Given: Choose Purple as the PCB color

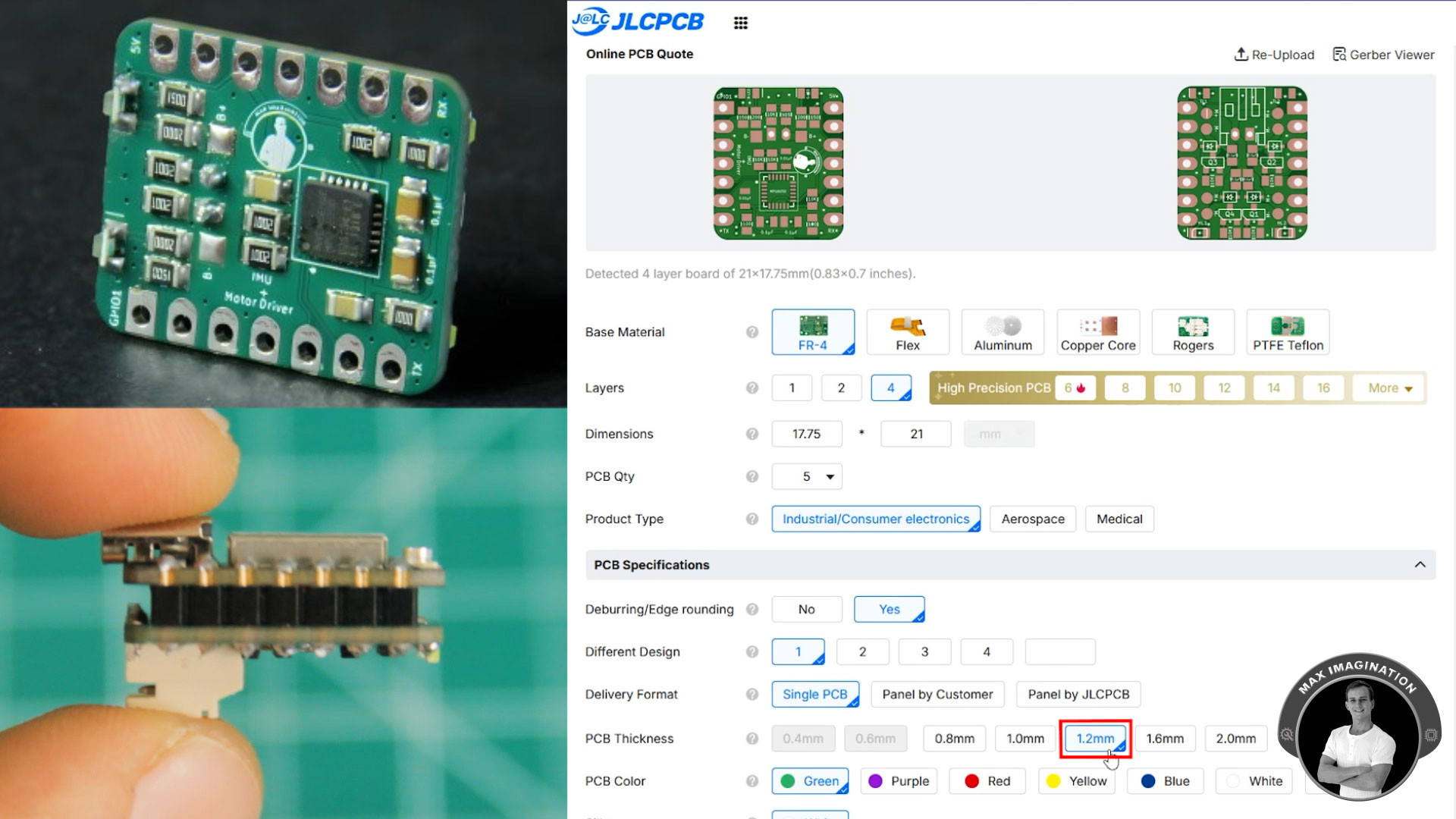Looking at the screenshot, I should click(899, 781).
